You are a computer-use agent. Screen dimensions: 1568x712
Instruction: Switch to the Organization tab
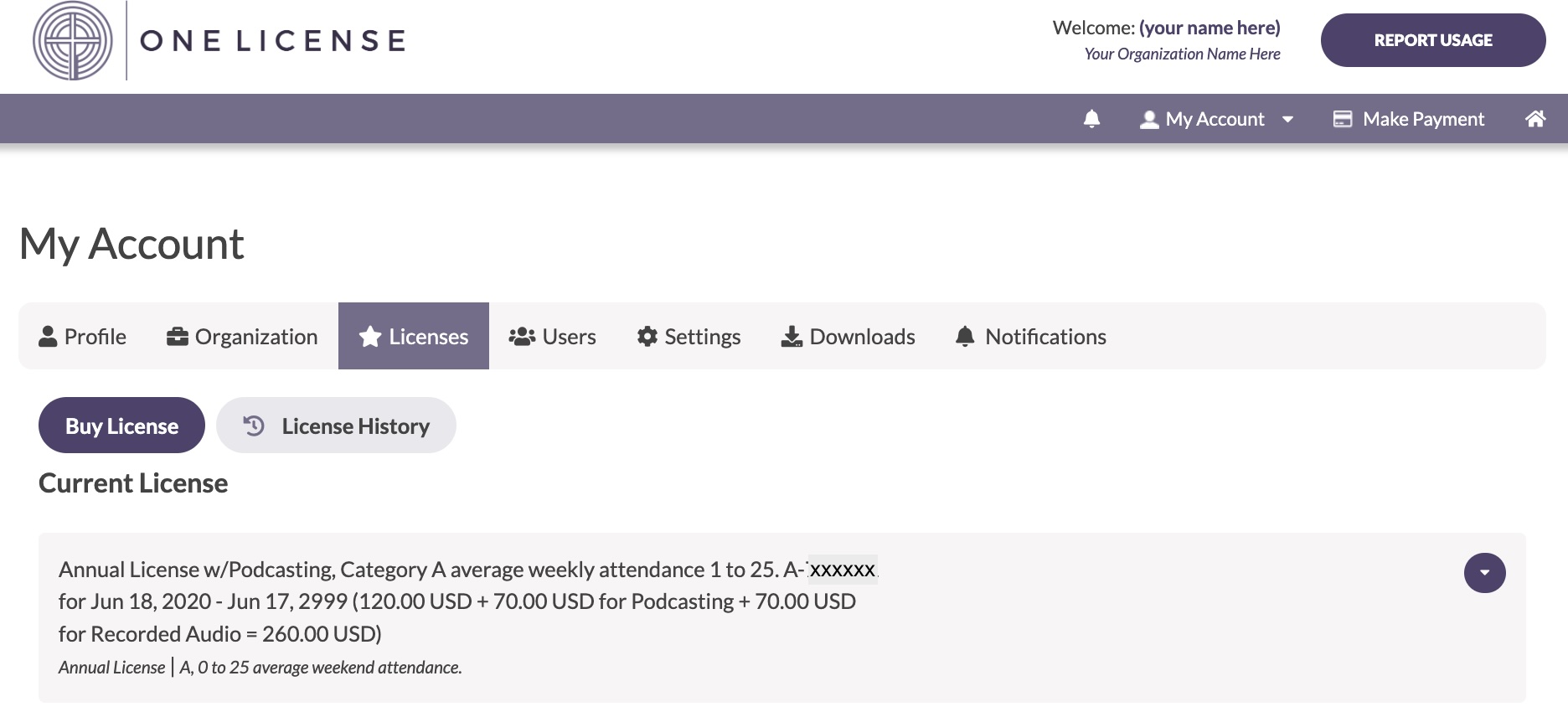[x=242, y=336]
